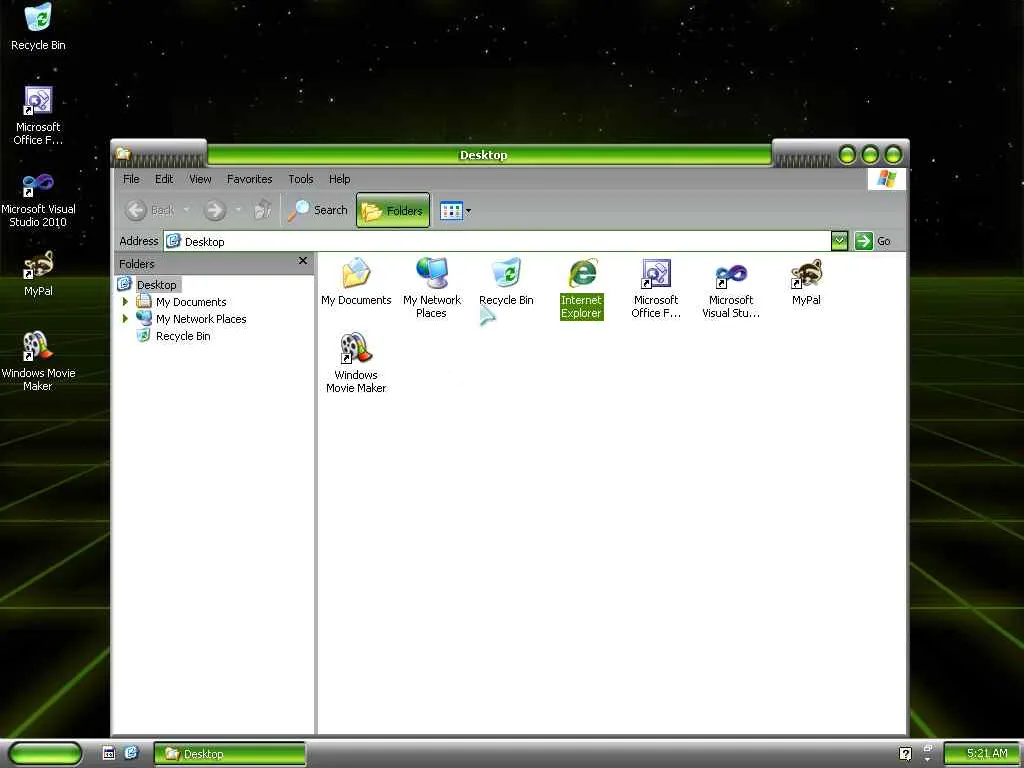Select Windows Movie Maker shortcut in Explorer window
Viewport: 1024px width, 768px height.
[356, 362]
